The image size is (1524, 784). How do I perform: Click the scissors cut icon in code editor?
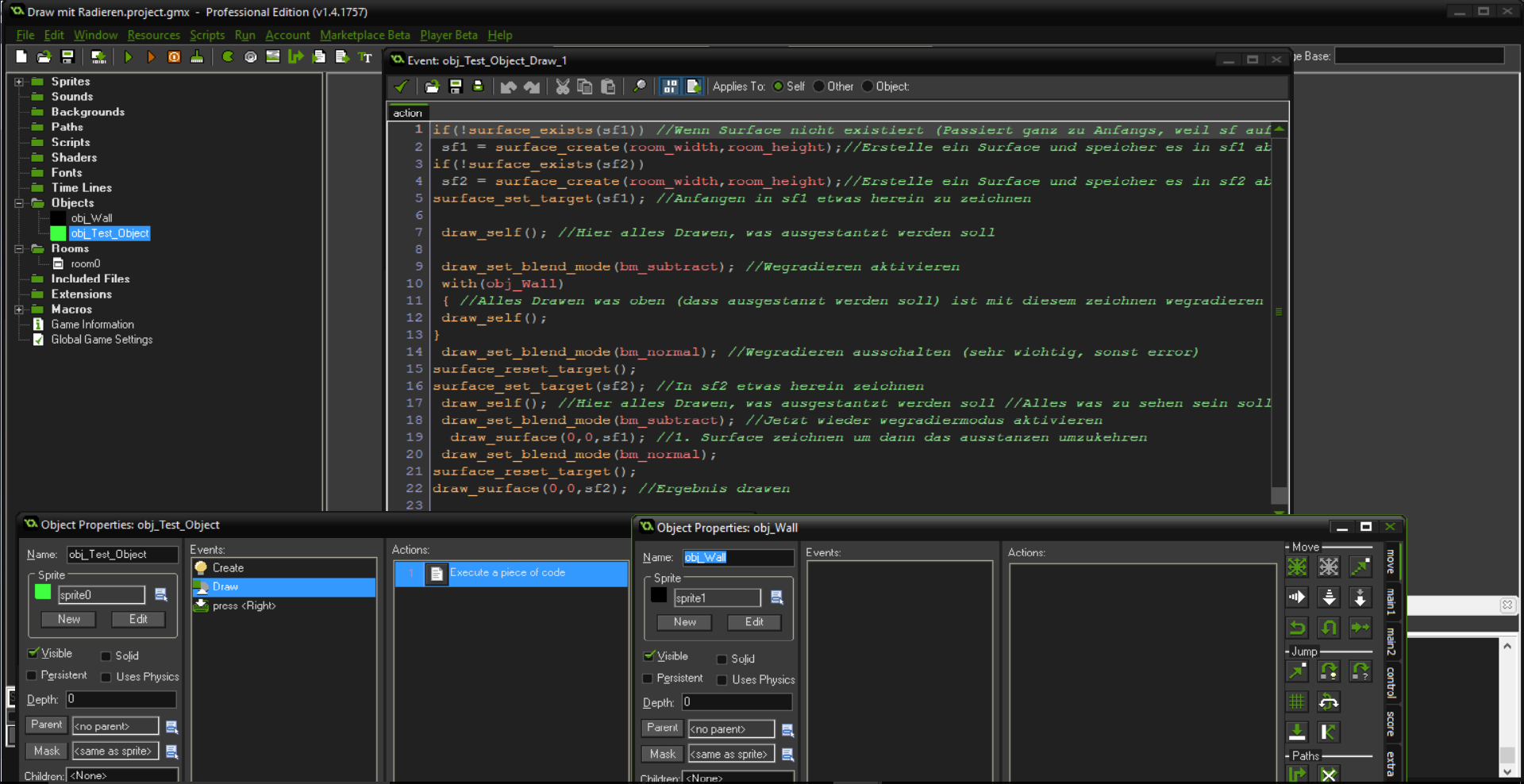562,86
